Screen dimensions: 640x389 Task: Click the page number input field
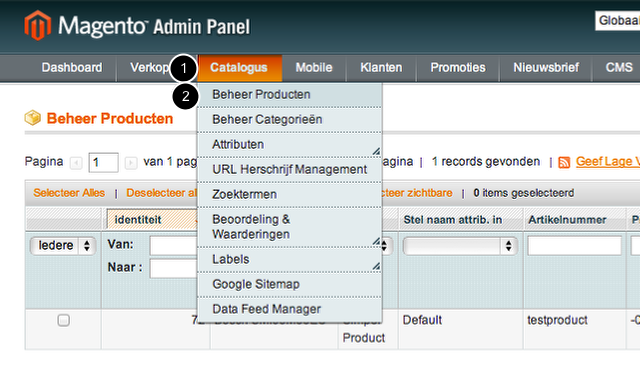coord(103,162)
